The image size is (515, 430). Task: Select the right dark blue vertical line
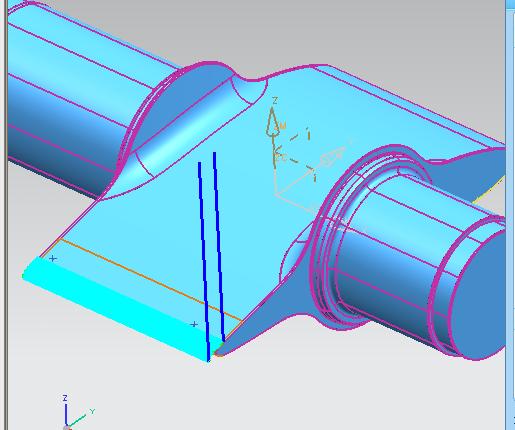click(219, 247)
